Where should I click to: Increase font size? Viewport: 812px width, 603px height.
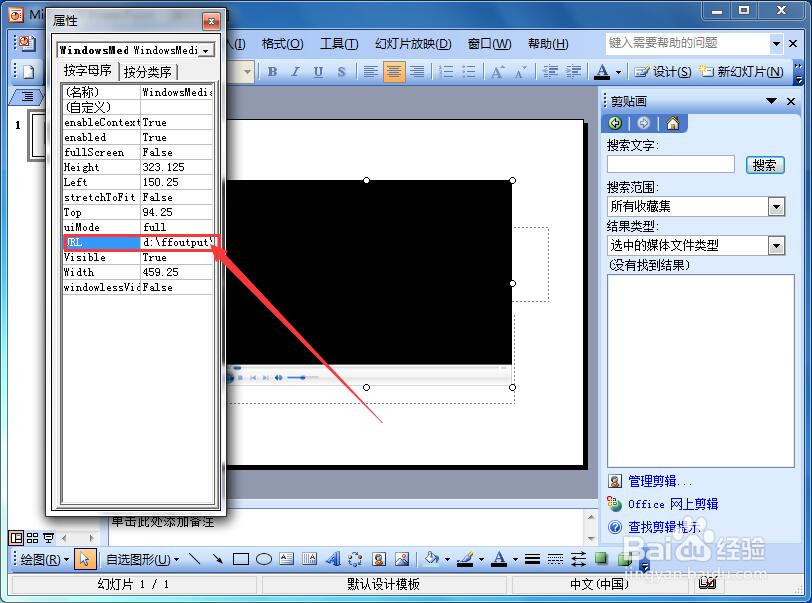coord(497,72)
